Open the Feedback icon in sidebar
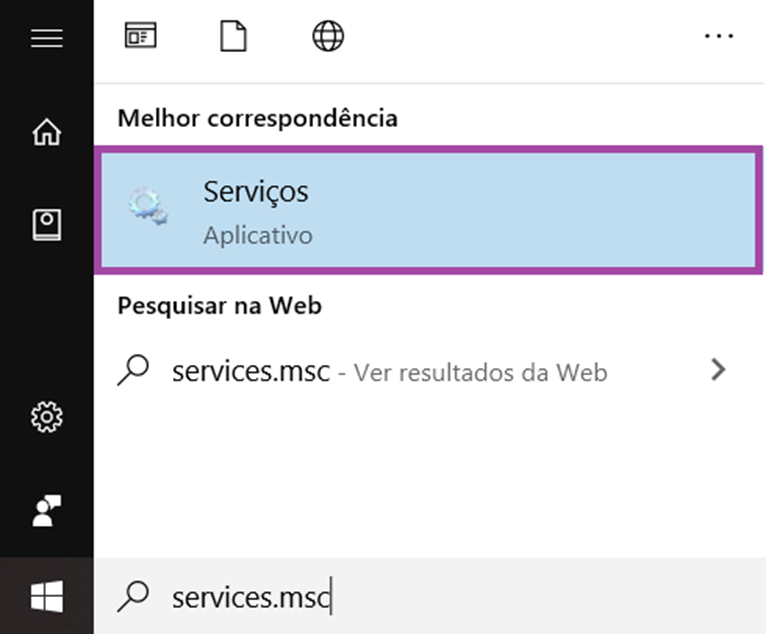Screen dimensions: 766x634 pos(47,511)
